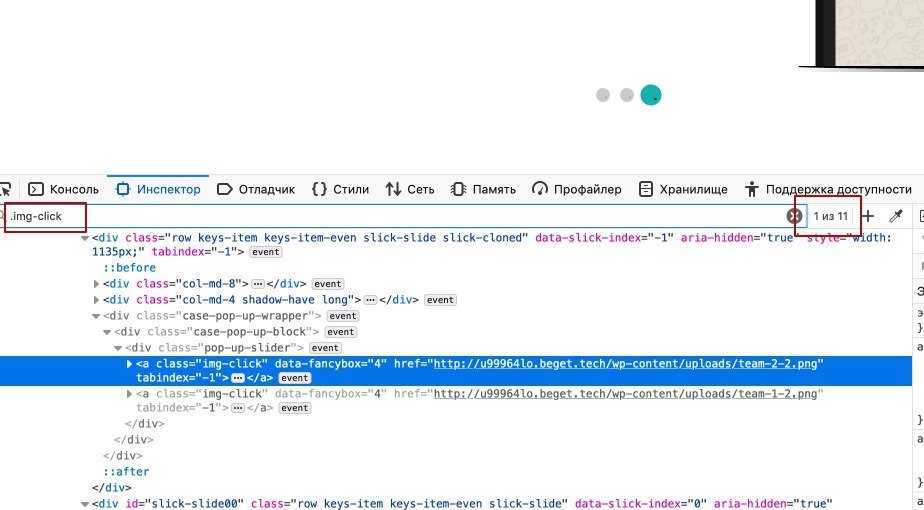Viewport: 924px width, 510px height.
Task: Select the ::before pseudo-element row
Action: coord(130,268)
